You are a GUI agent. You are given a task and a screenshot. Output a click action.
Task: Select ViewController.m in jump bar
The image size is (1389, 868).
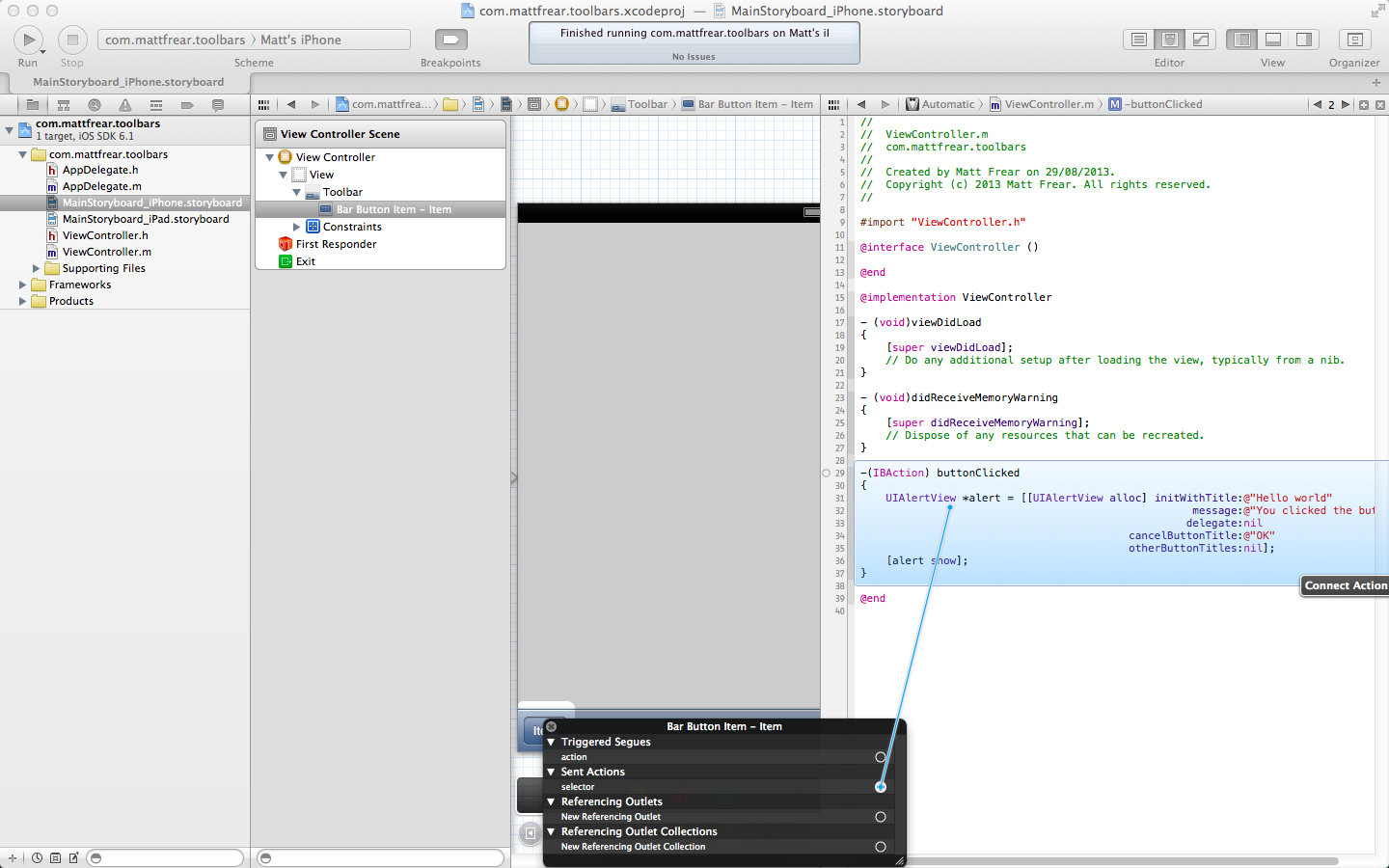1049,104
